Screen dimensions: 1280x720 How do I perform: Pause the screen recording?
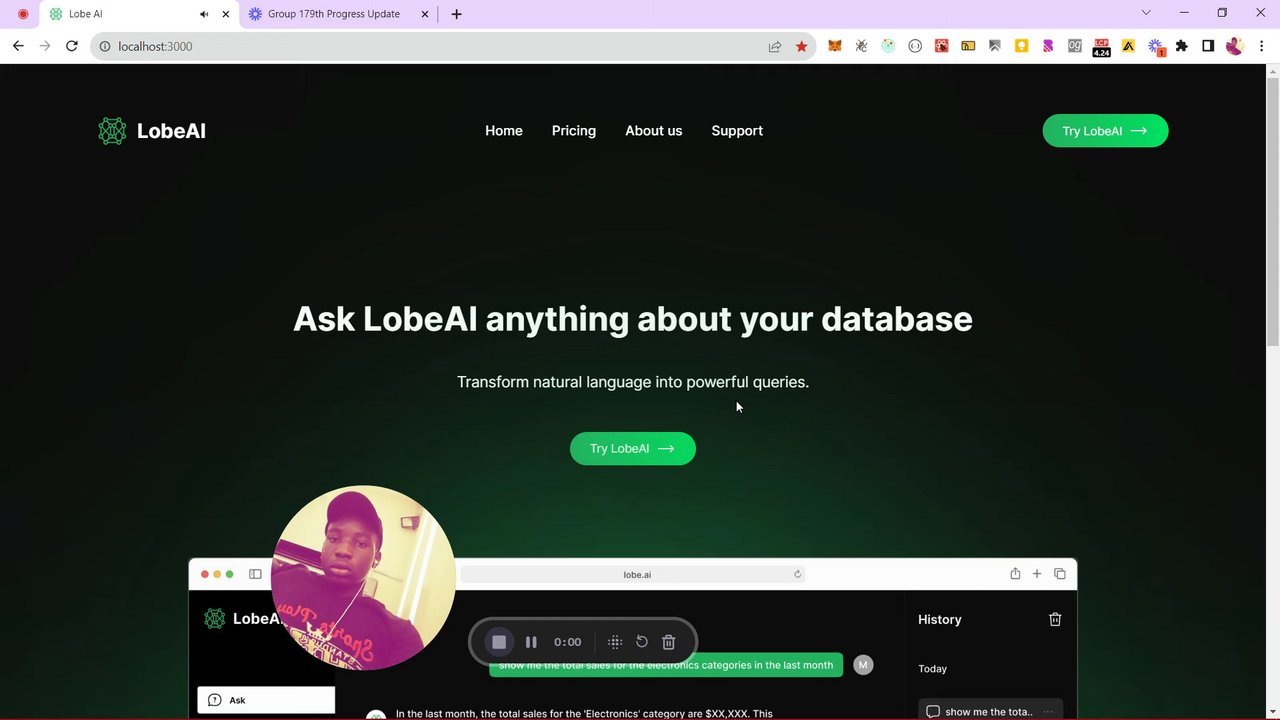pyautogui.click(x=531, y=642)
